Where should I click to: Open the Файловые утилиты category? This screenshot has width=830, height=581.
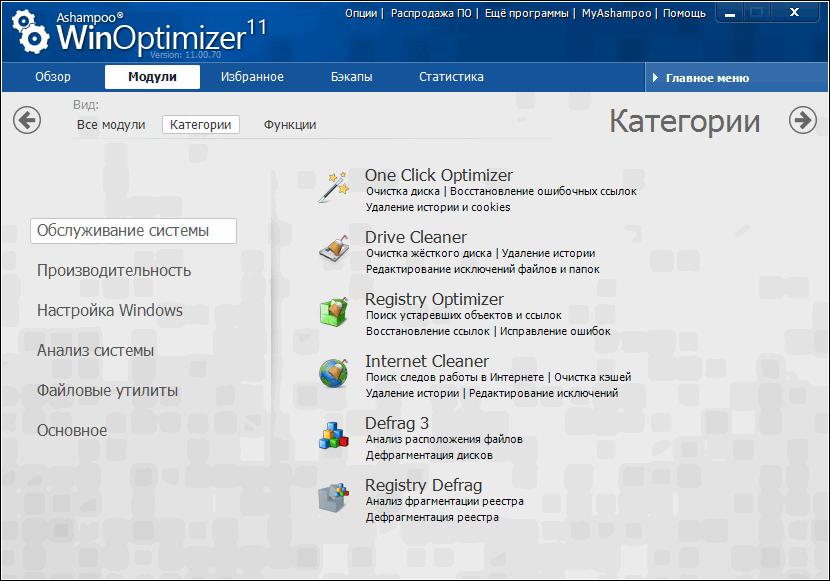click(x=108, y=391)
